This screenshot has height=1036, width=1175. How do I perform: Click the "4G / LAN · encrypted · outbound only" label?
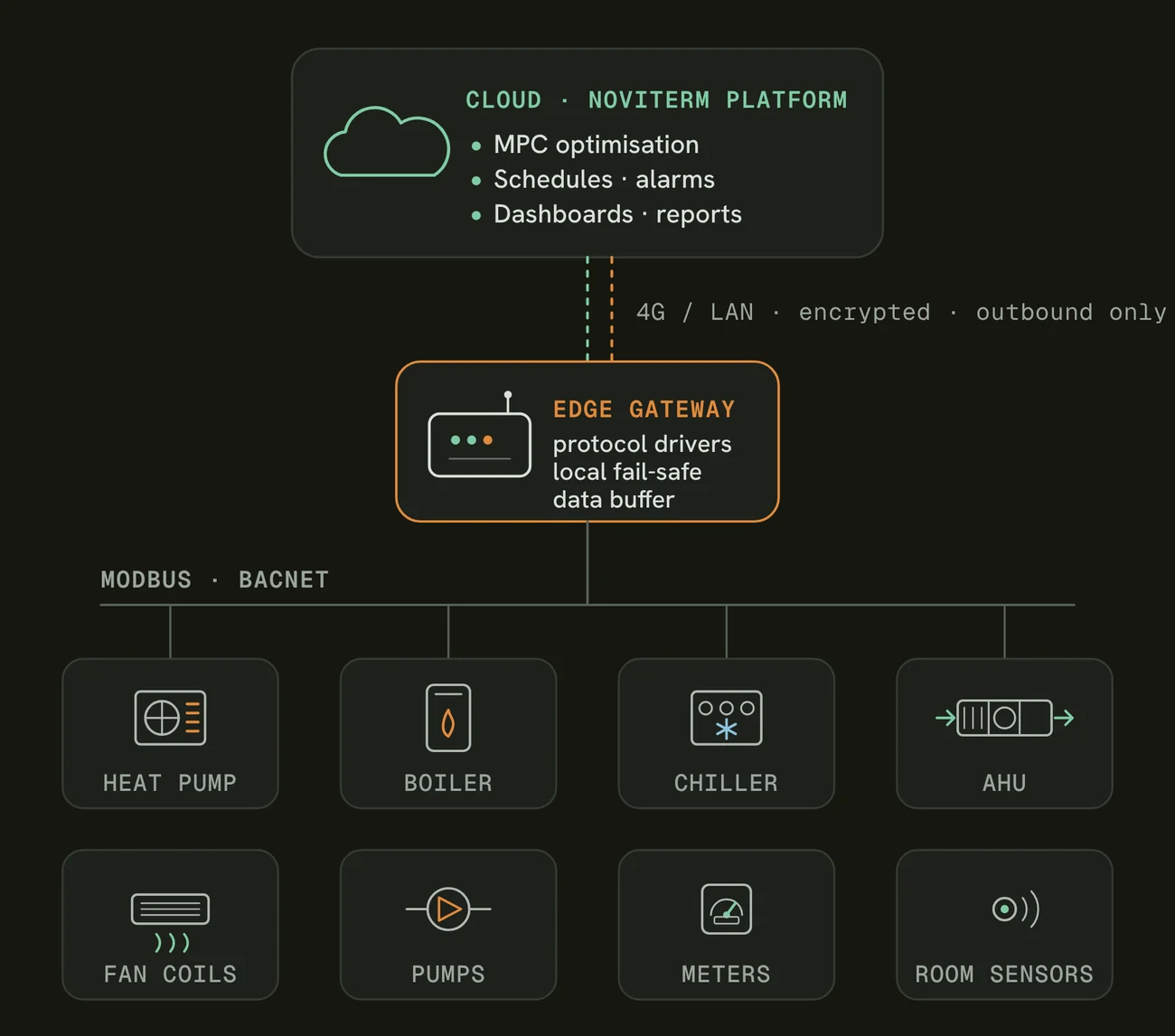click(901, 312)
